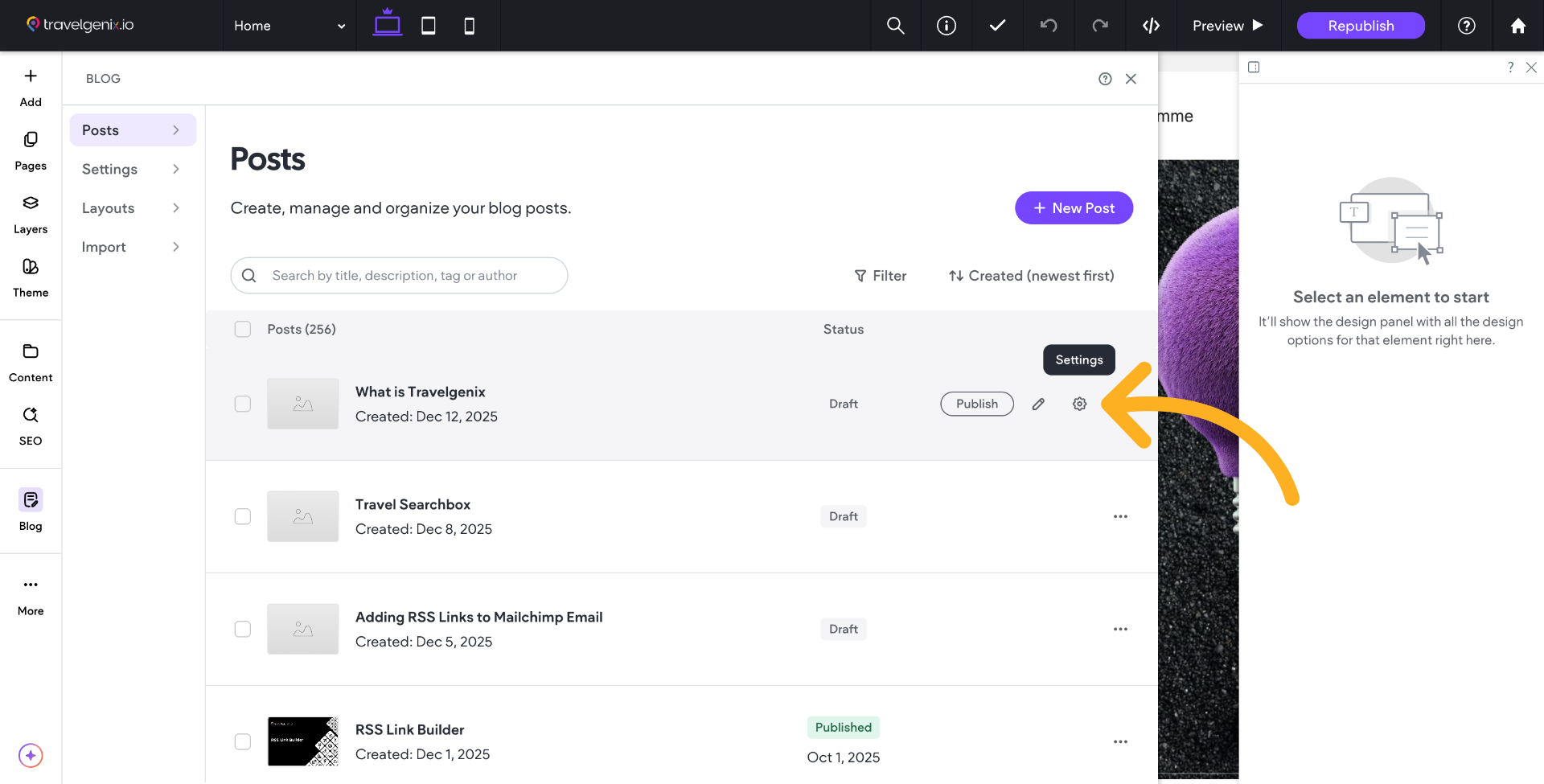Viewport: 1544px width, 784px height.
Task: Open the Layers panel in sidebar
Action: tap(31, 214)
